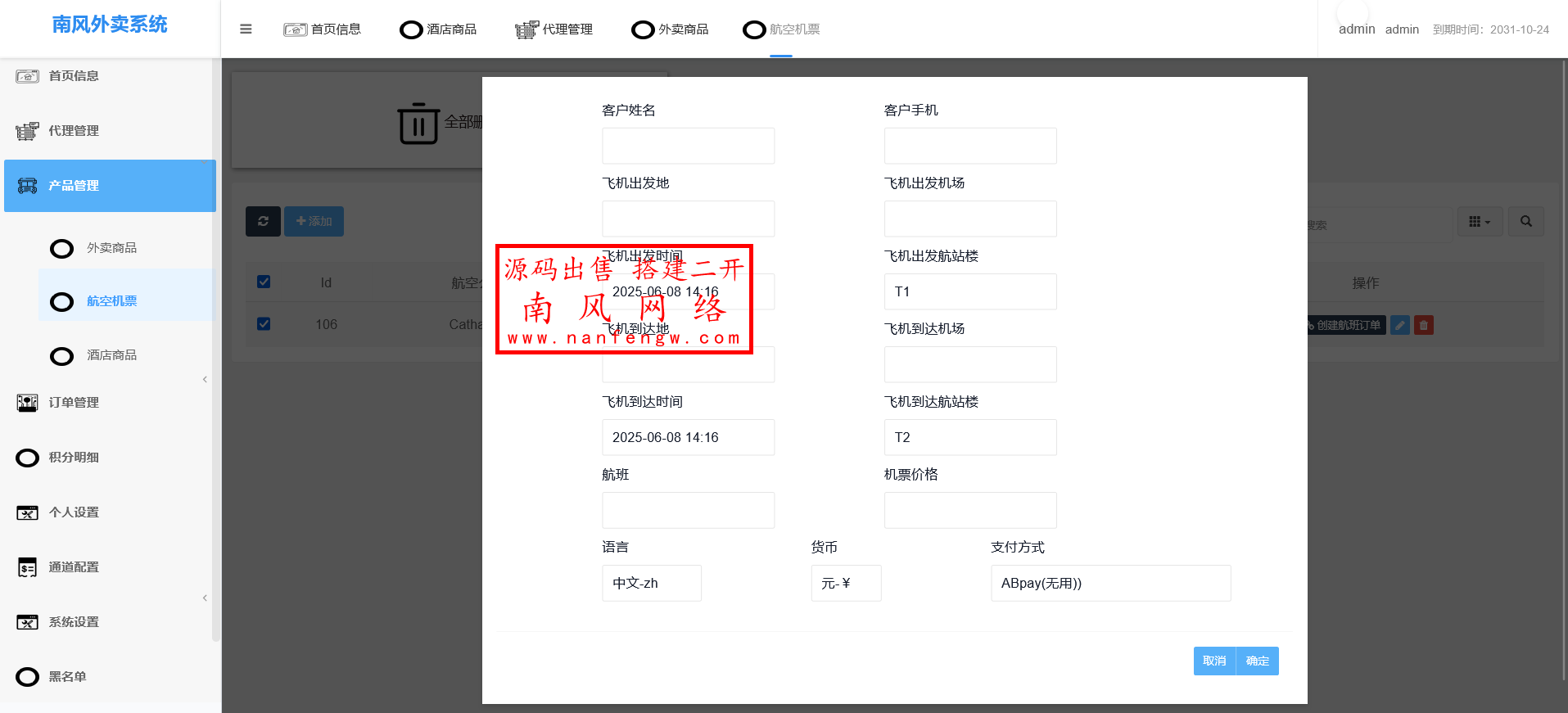Open the 语言 dropdown showing 中文-zh

pos(651,583)
